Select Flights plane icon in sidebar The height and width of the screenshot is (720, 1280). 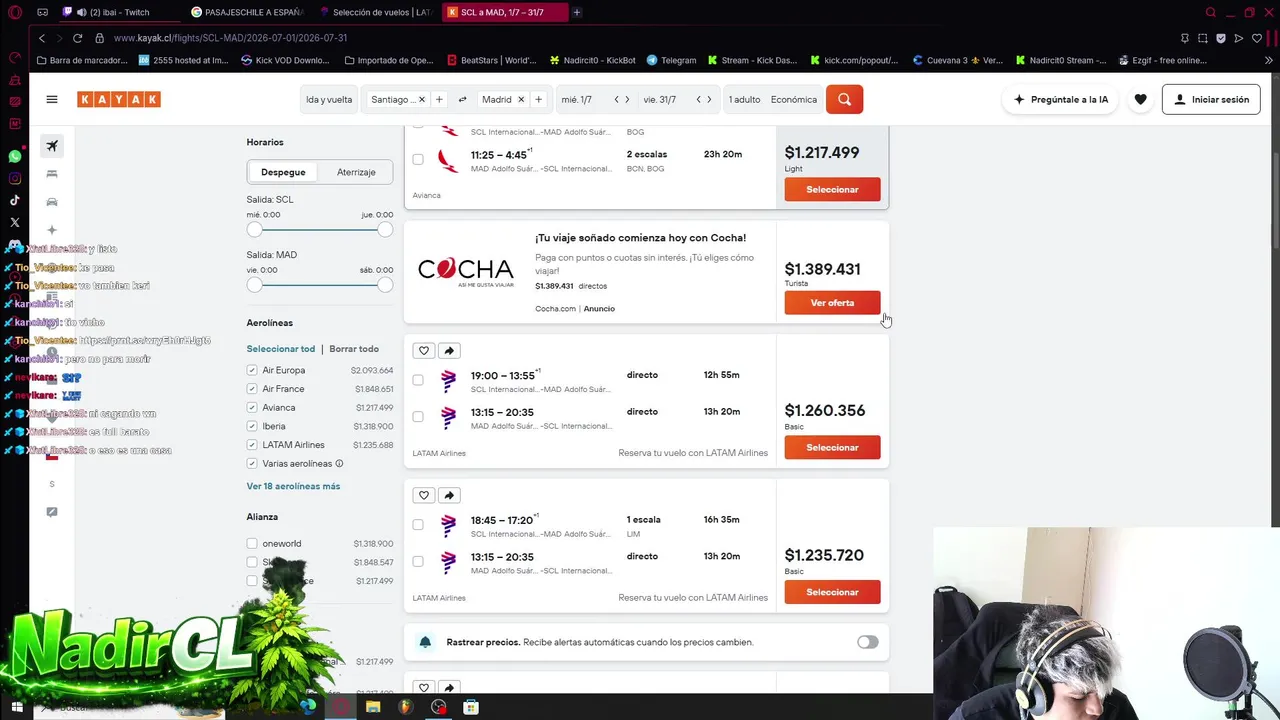pos(52,146)
